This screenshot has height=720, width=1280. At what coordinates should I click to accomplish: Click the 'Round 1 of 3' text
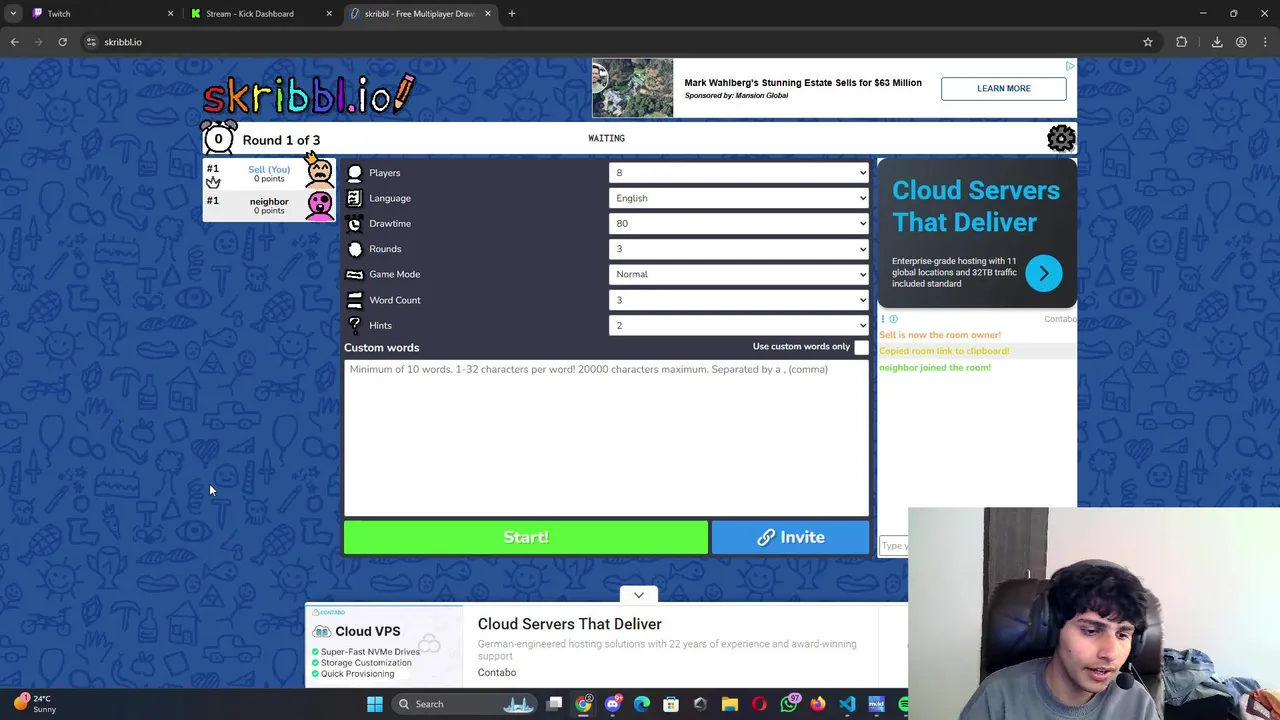click(x=281, y=140)
